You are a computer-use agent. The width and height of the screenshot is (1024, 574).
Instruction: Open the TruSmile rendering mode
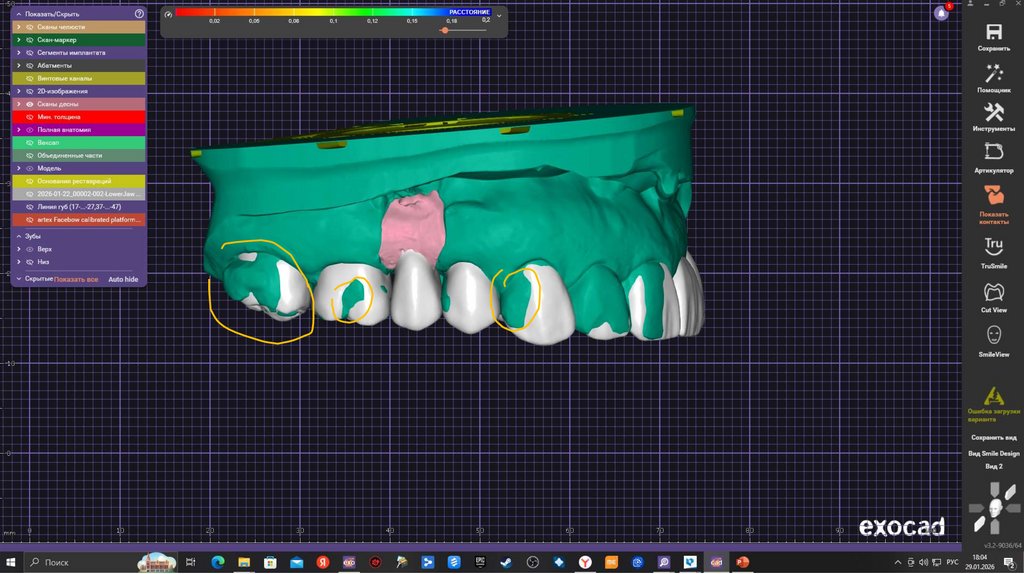tap(993, 246)
